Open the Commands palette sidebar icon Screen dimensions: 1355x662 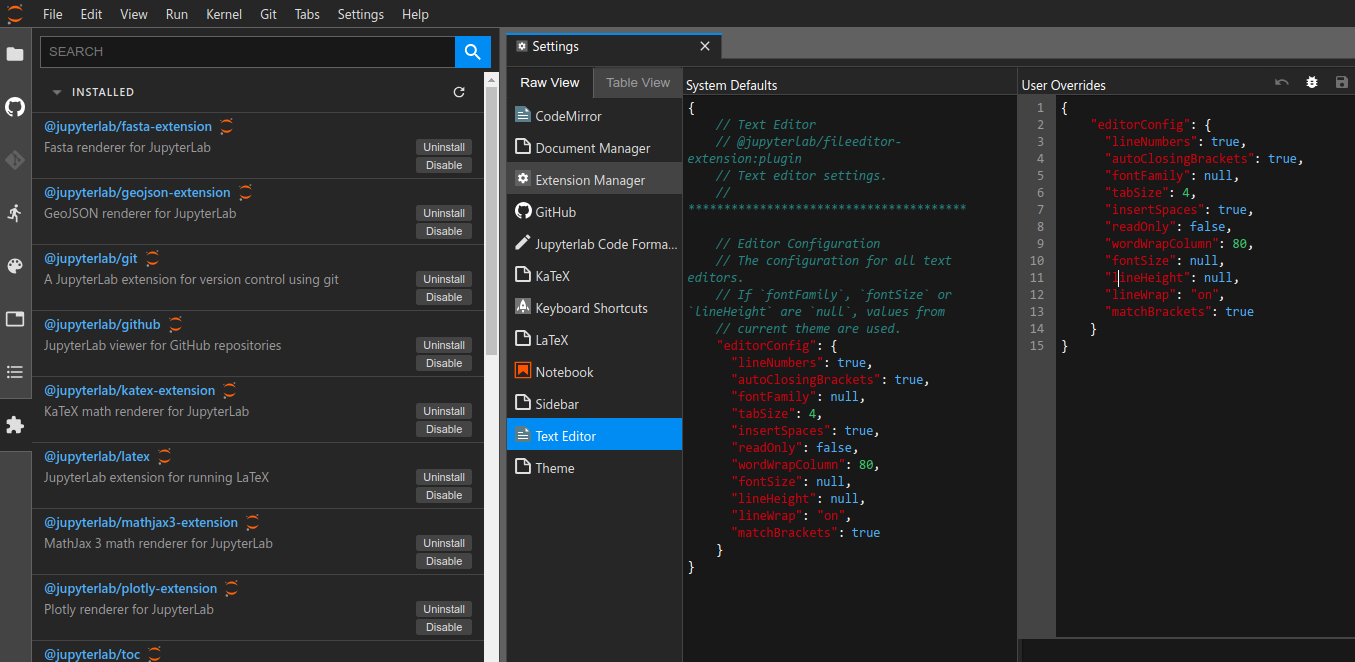(15, 266)
